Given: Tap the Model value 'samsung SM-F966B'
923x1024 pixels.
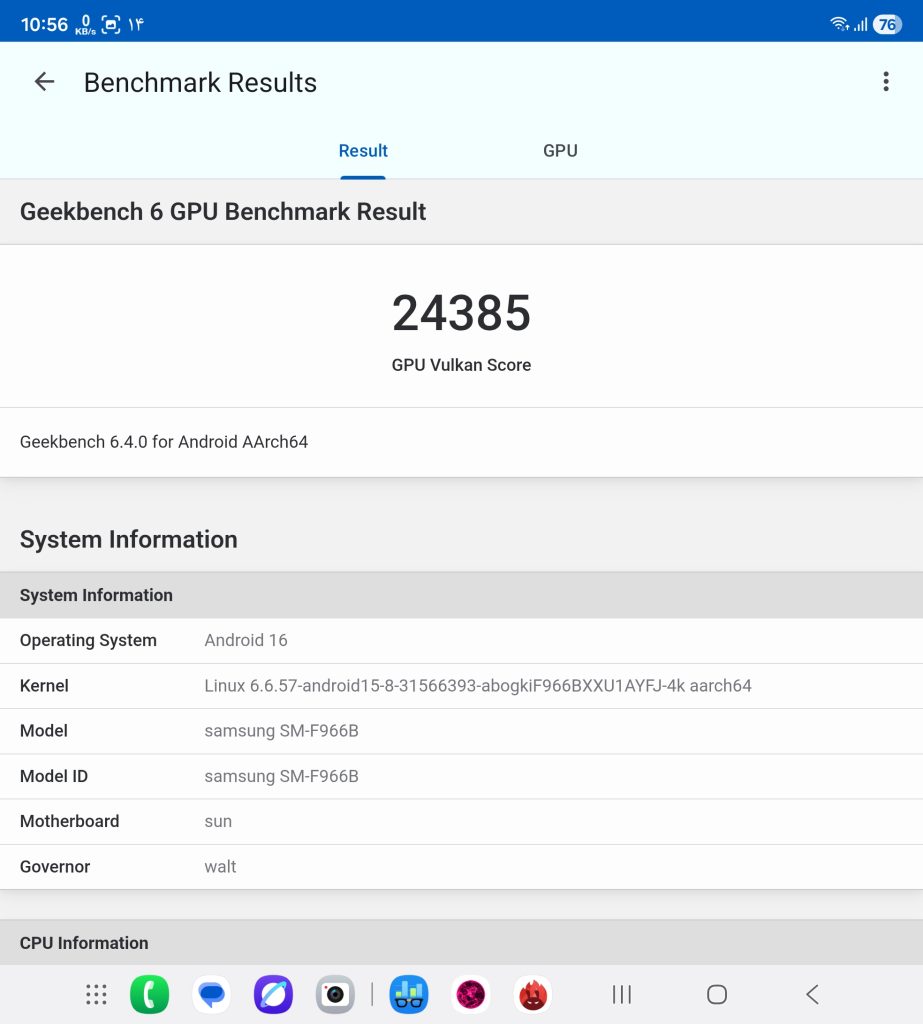Looking at the screenshot, I should (x=281, y=731).
